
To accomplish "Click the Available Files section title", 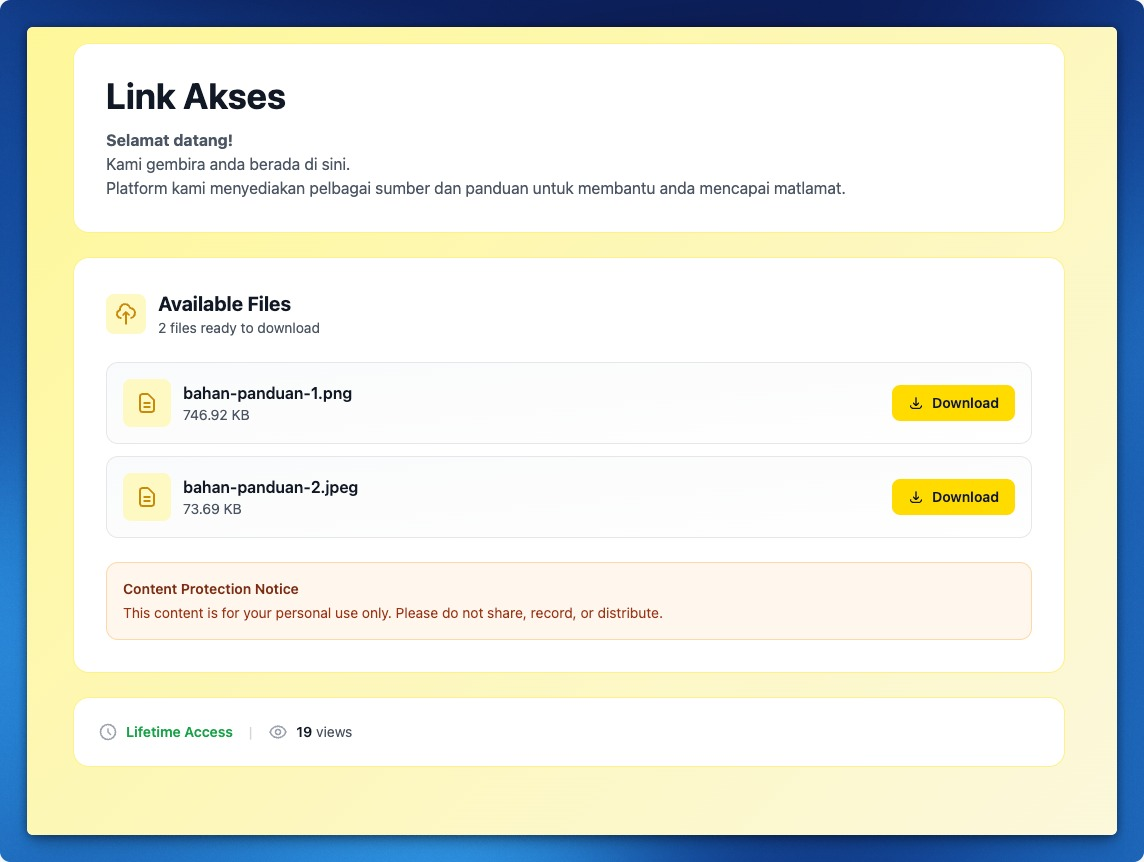I will (224, 304).
